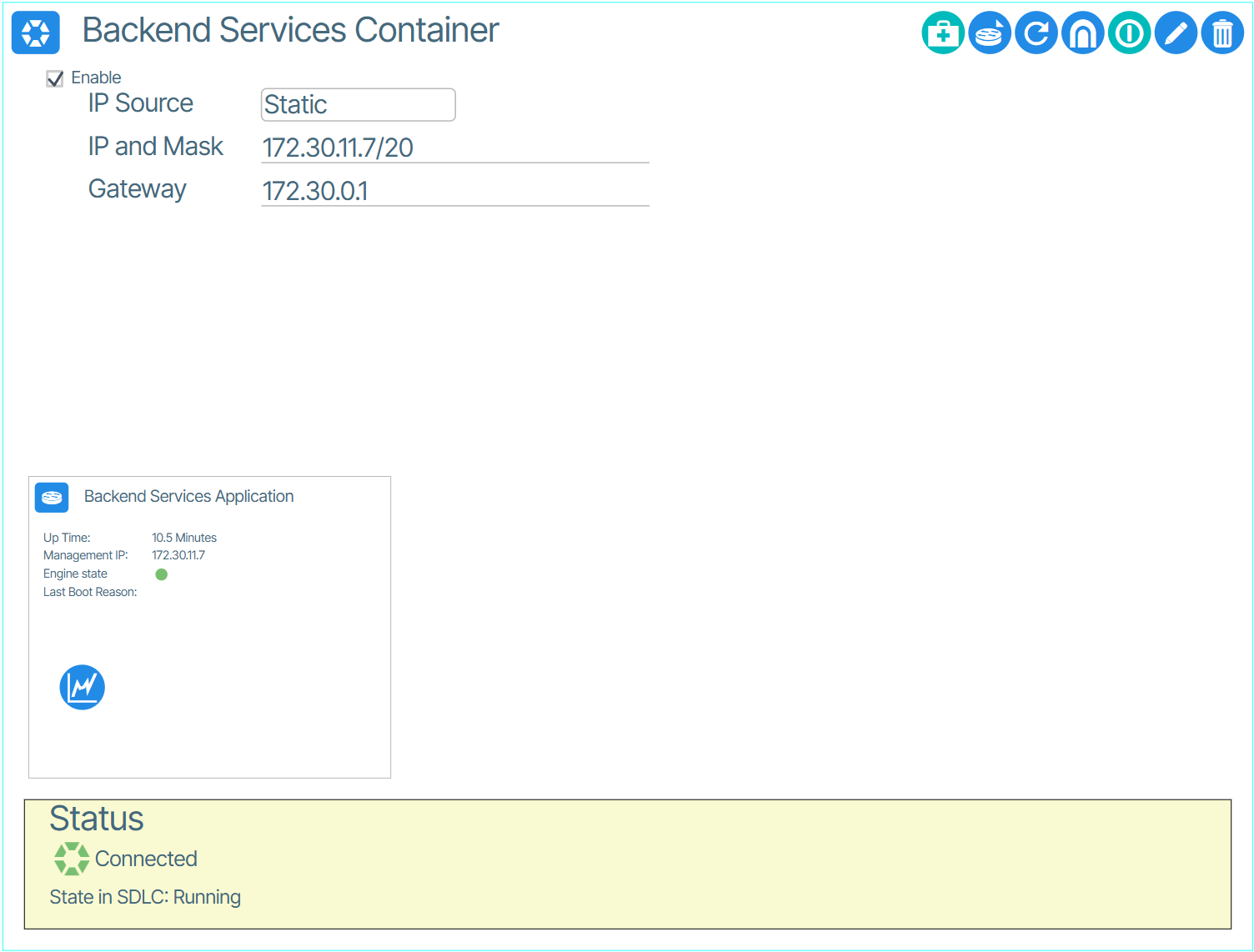The width and height of the screenshot is (1254, 952).
Task: Toggle the container power button
Action: point(1130,33)
